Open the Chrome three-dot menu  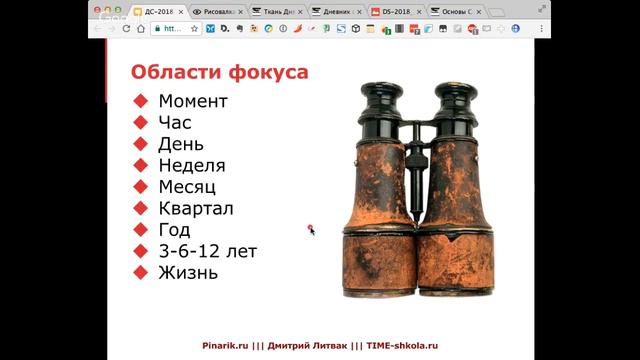541,29
